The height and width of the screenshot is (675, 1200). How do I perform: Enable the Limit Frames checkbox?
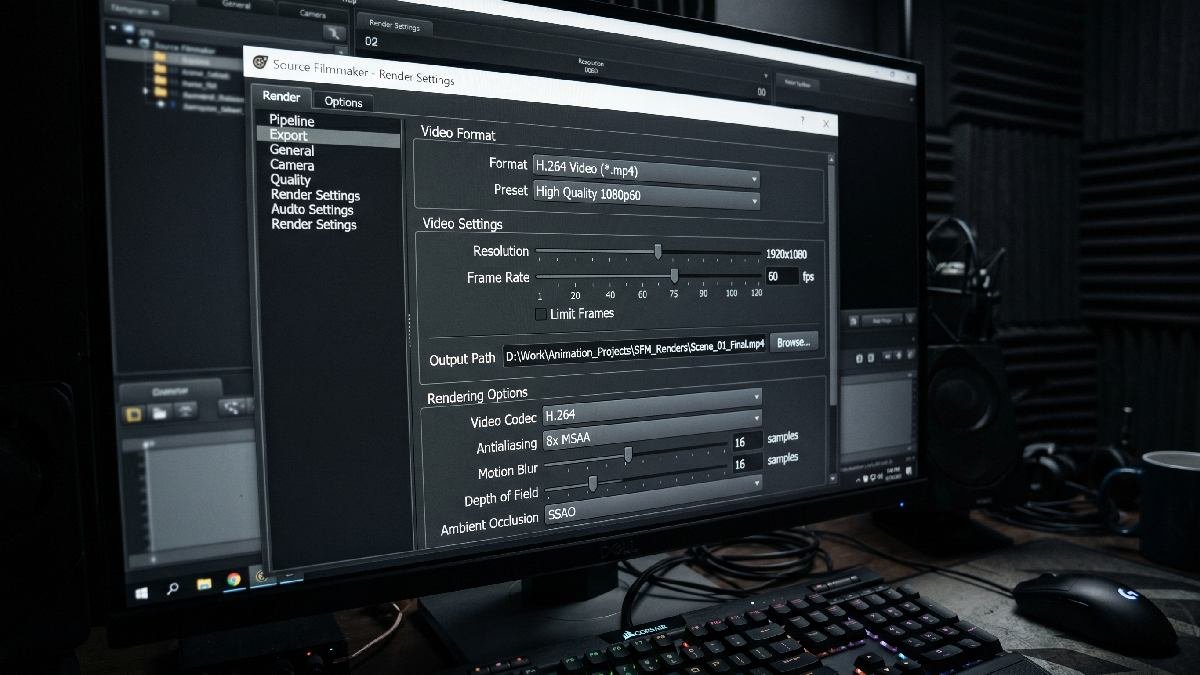[x=541, y=314]
